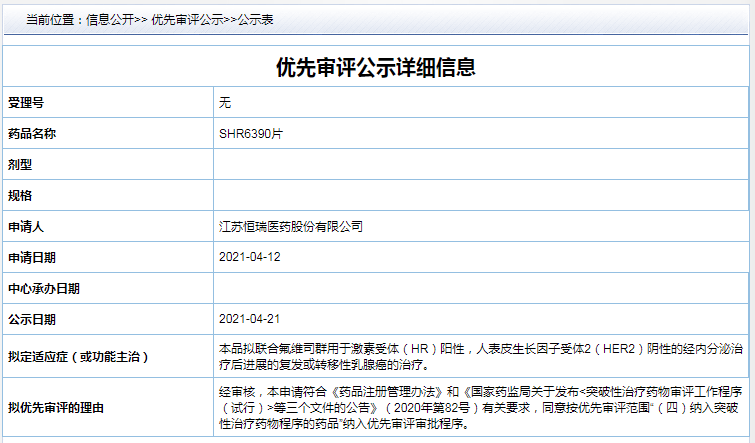755x443 pixels.
Task: Click the 当前位置 breadcrumb prefix
Action: point(50,20)
